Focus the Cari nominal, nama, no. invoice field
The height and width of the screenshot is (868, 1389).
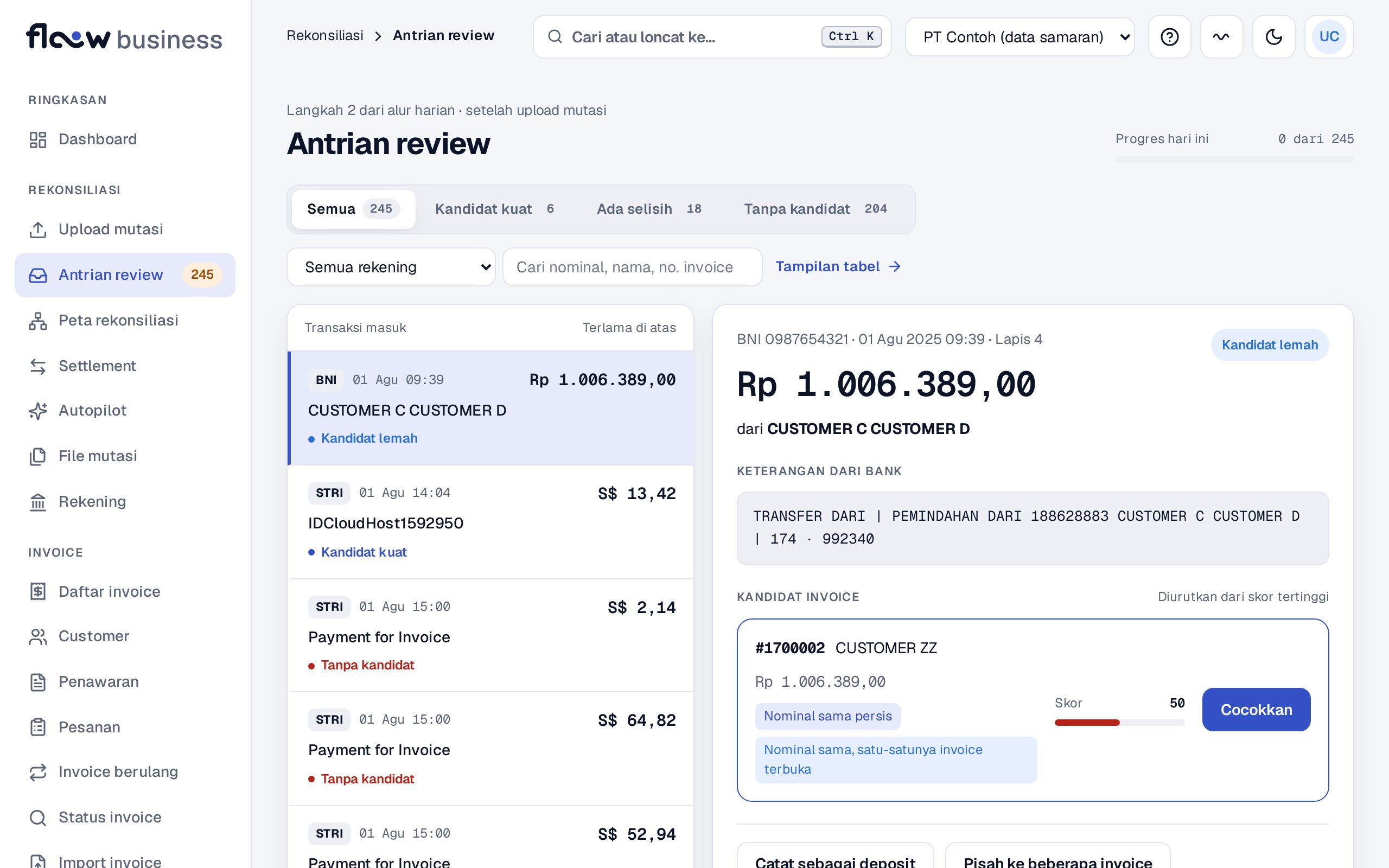[x=632, y=267]
